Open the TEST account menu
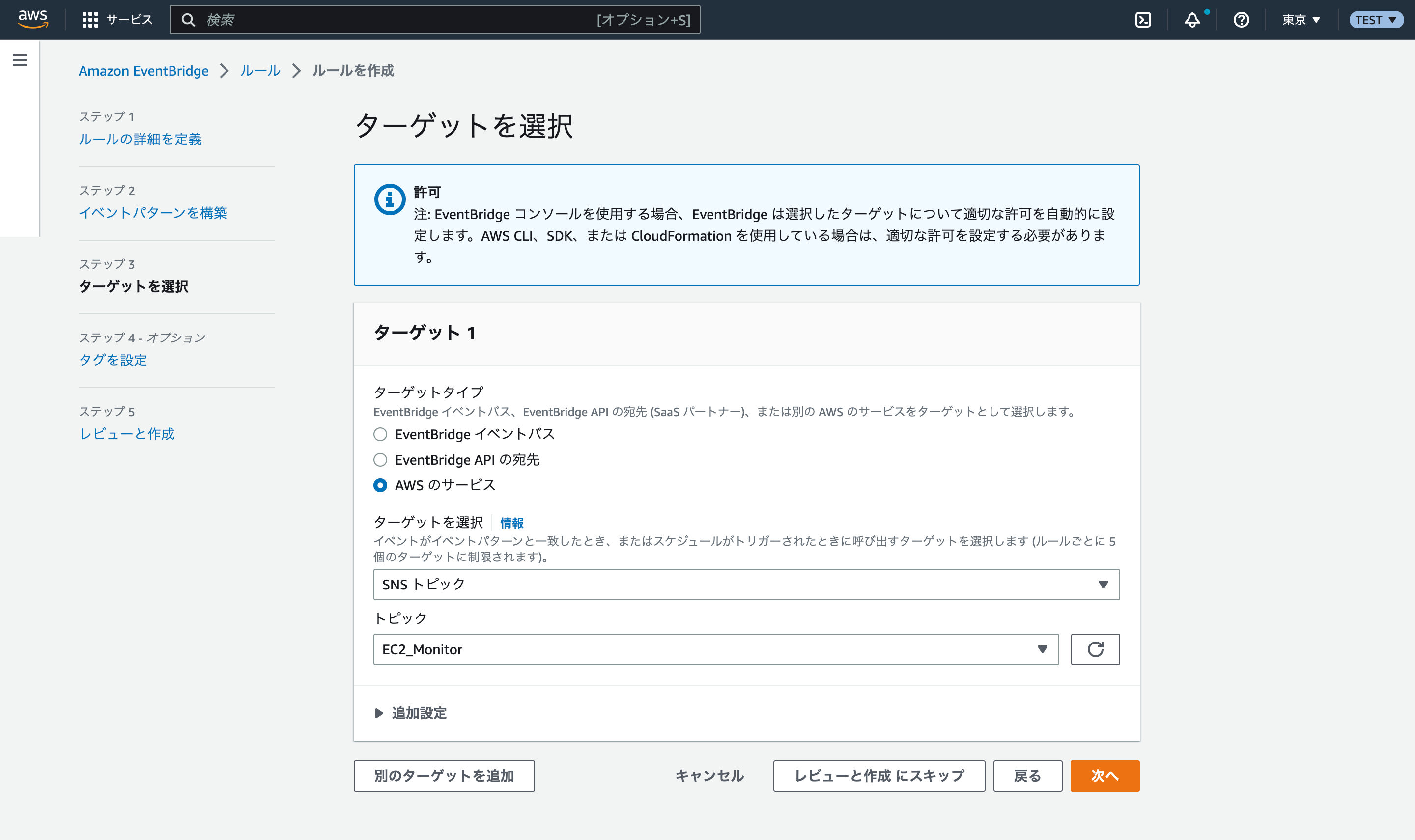The width and height of the screenshot is (1415, 840). pos(1375,19)
